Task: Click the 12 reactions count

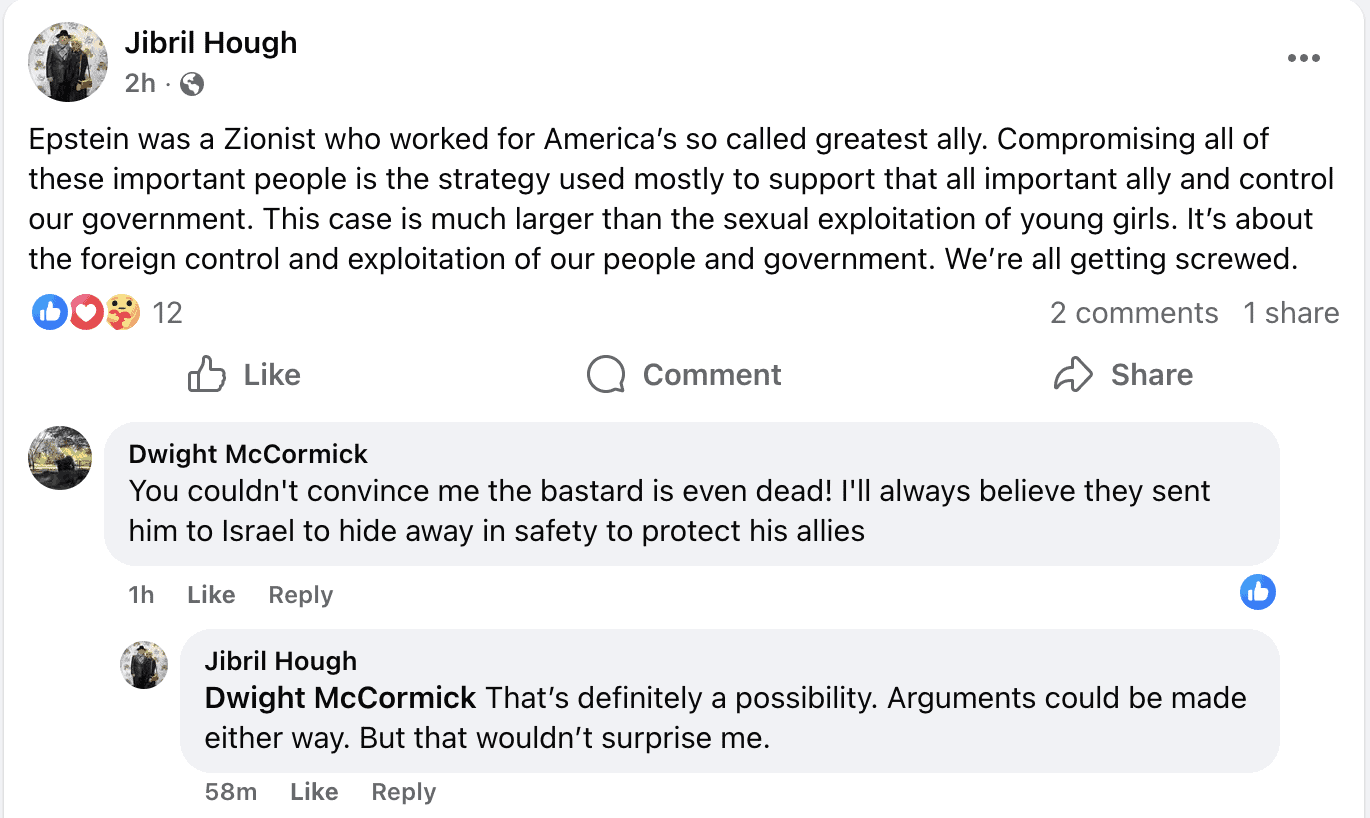Action: point(167,313)
